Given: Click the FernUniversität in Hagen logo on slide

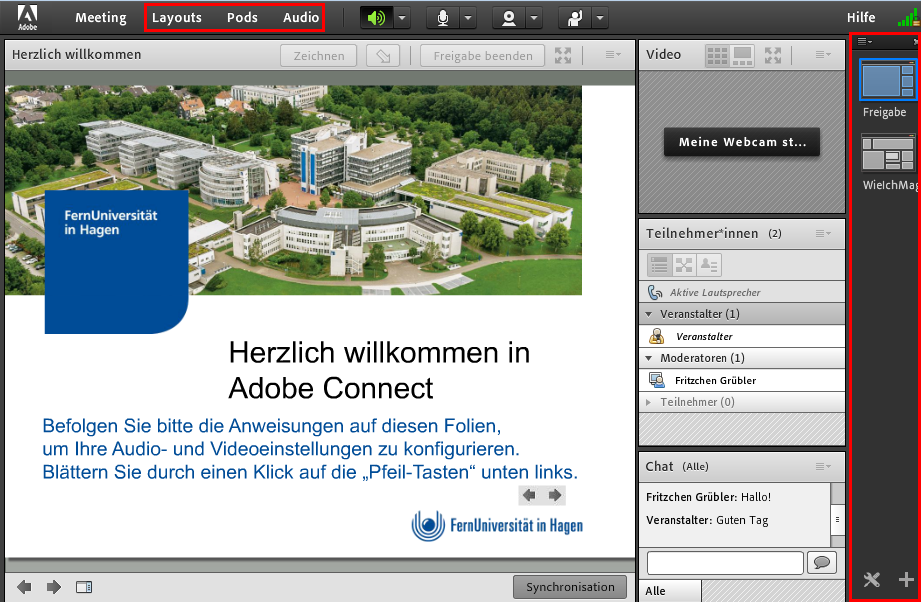Looking at the screenshot, I should pyautogui.click(x=498, y=525).
